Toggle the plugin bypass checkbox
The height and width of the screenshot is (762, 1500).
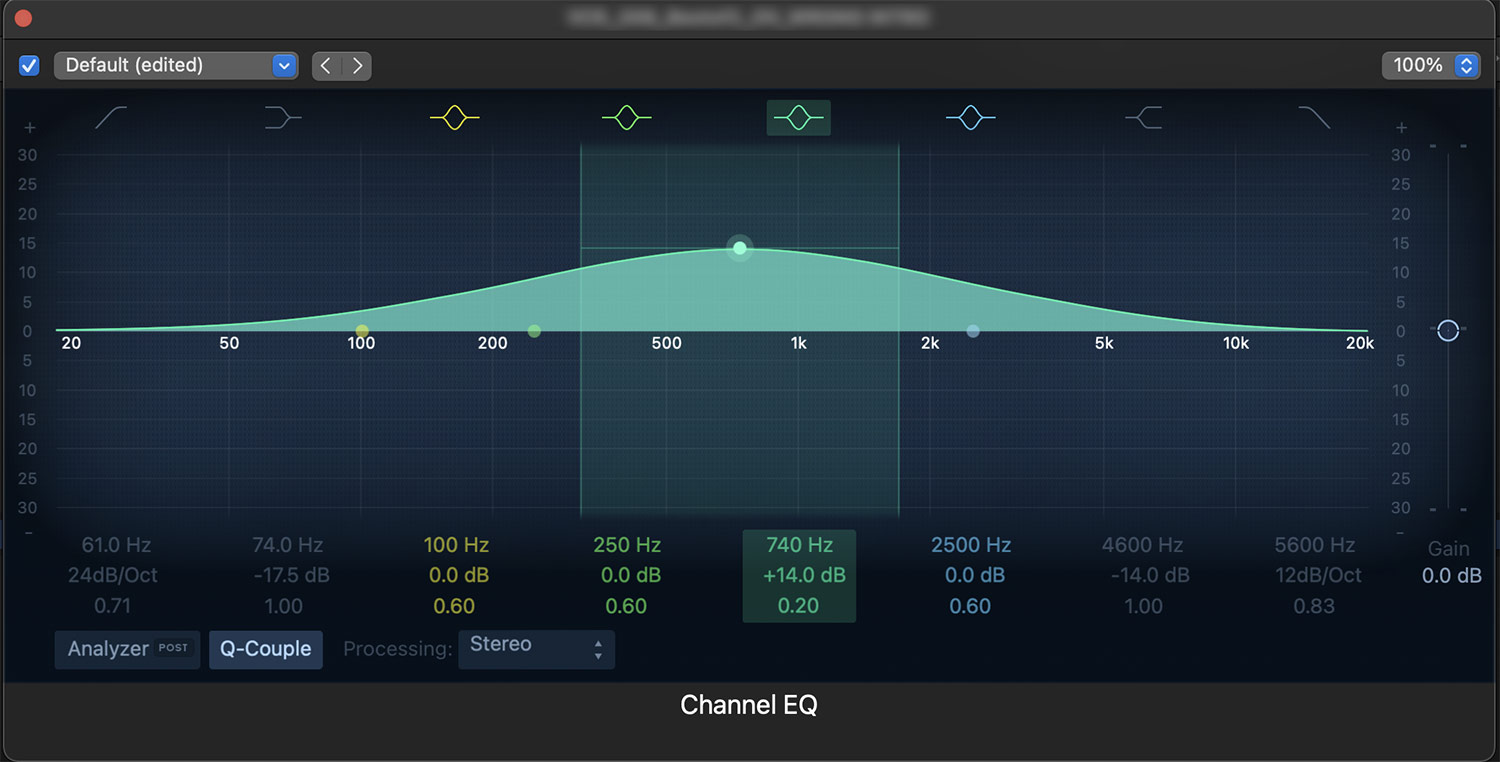coord(29,65)
